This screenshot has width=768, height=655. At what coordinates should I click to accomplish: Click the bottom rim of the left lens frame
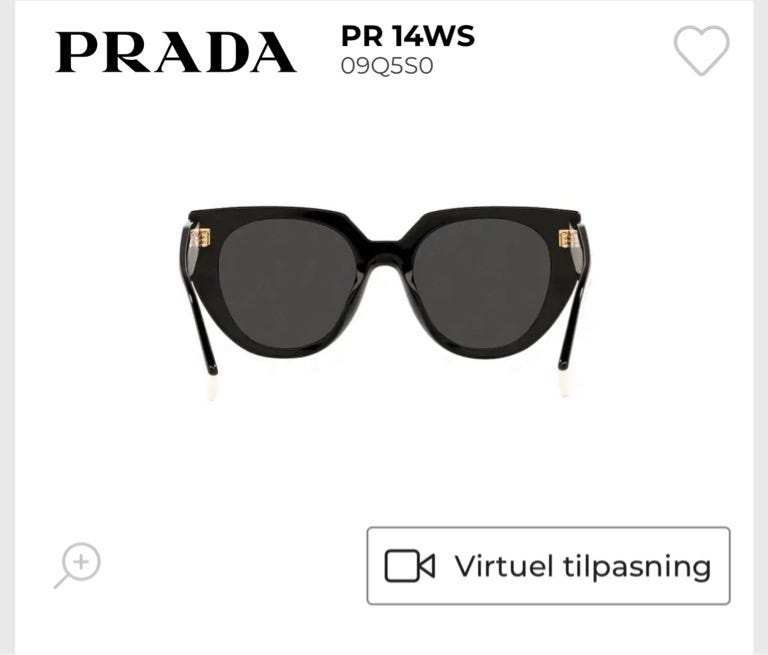(289, 352)
